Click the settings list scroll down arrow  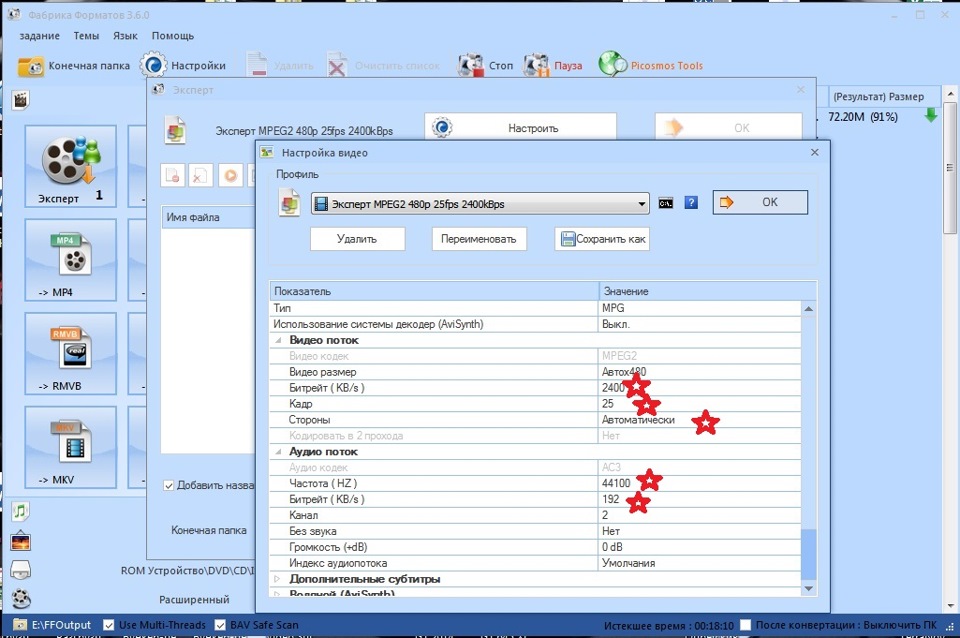point(808,588)
